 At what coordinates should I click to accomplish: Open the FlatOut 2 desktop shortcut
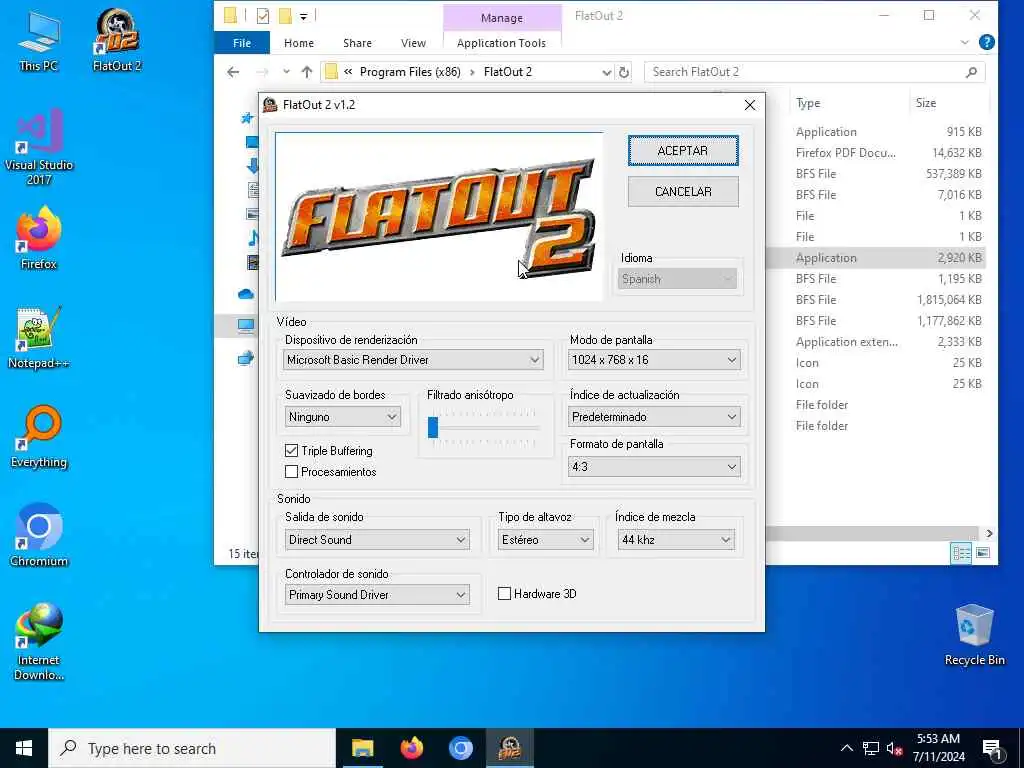click(x=117, y=40)
